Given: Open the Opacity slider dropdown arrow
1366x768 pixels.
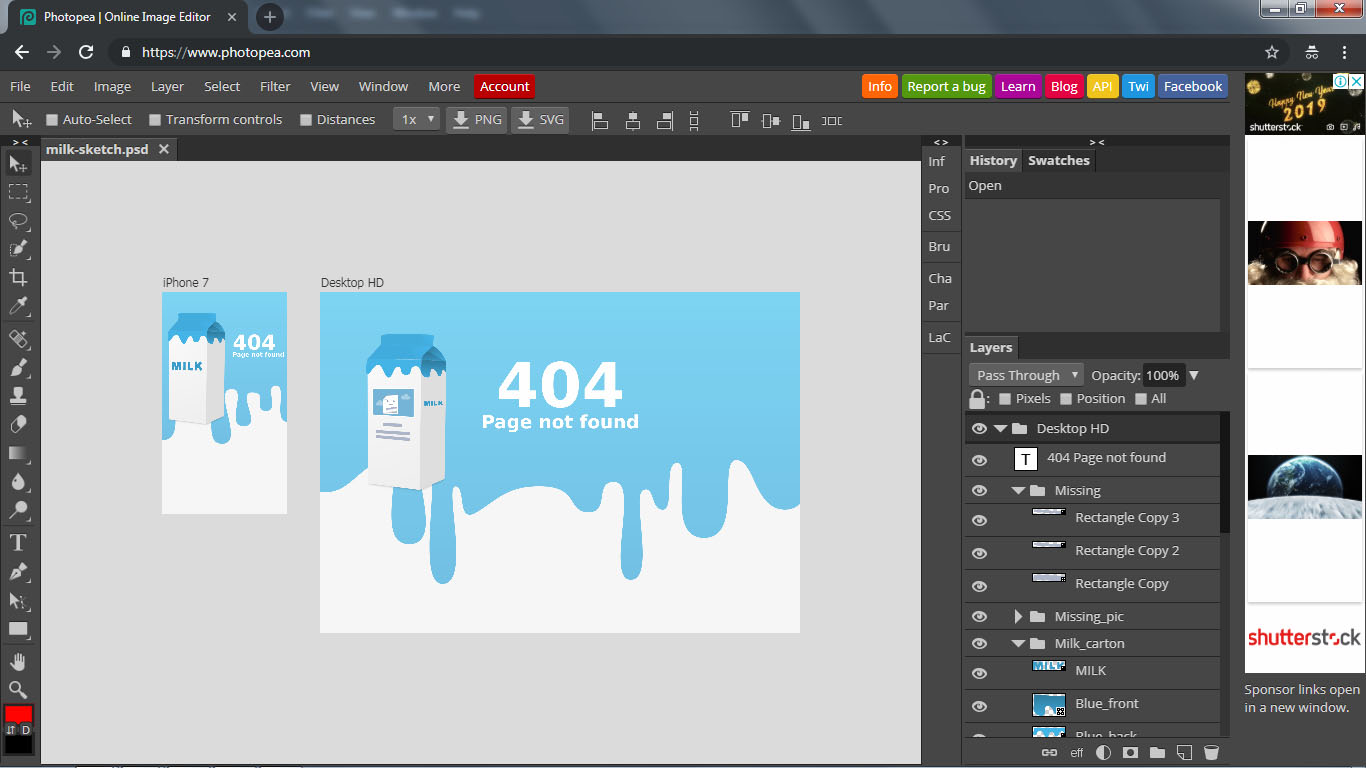Looking at the screenshot, I should pos(1193,376).
